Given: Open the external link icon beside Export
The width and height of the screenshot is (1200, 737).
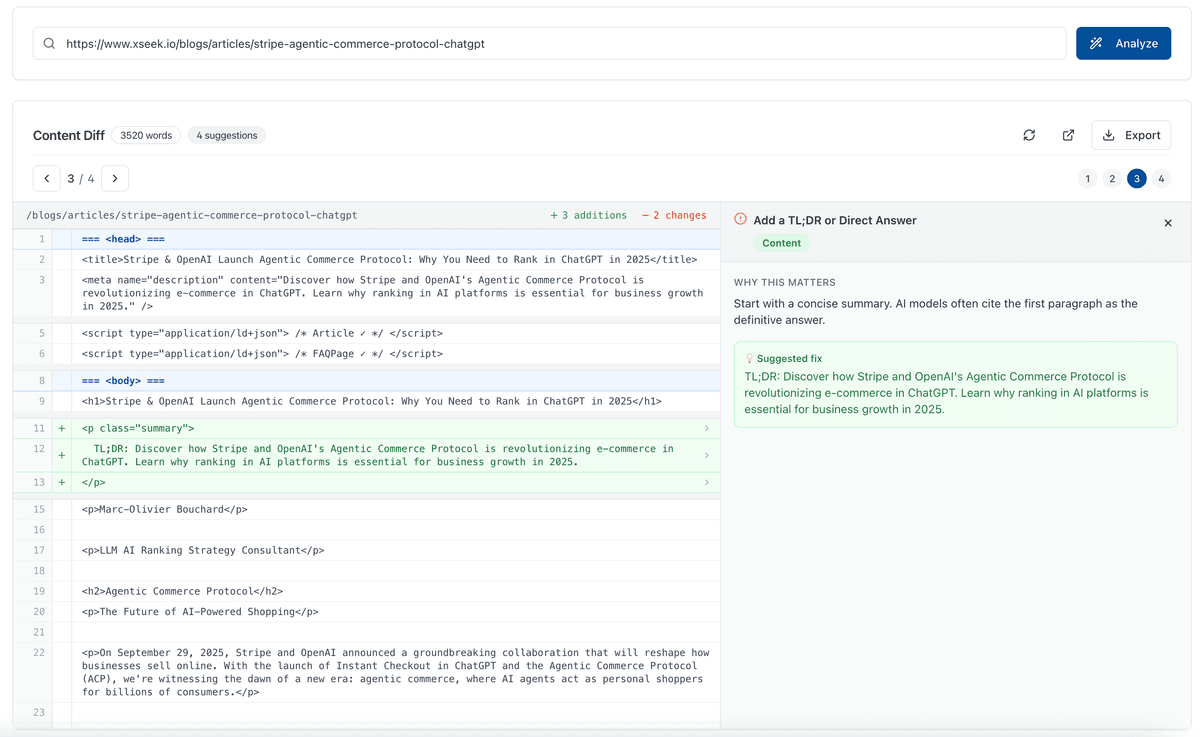Looking at the screenshot, I should click(x=1068, y=135).
